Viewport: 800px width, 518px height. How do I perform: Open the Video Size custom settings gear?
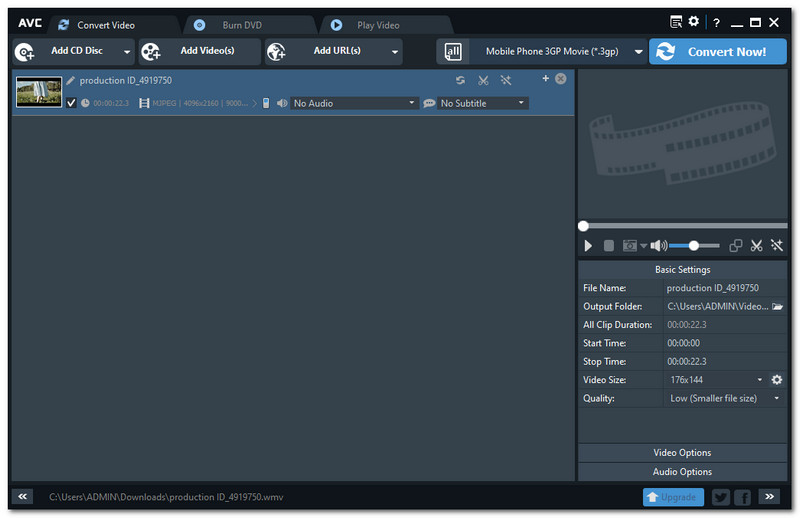click(777, 380)
